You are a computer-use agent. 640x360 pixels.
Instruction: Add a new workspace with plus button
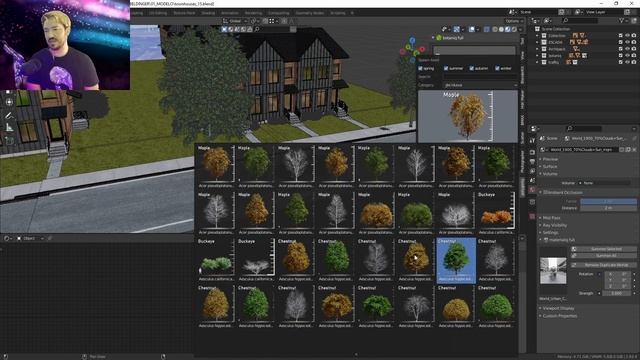[x=352, y=13]
